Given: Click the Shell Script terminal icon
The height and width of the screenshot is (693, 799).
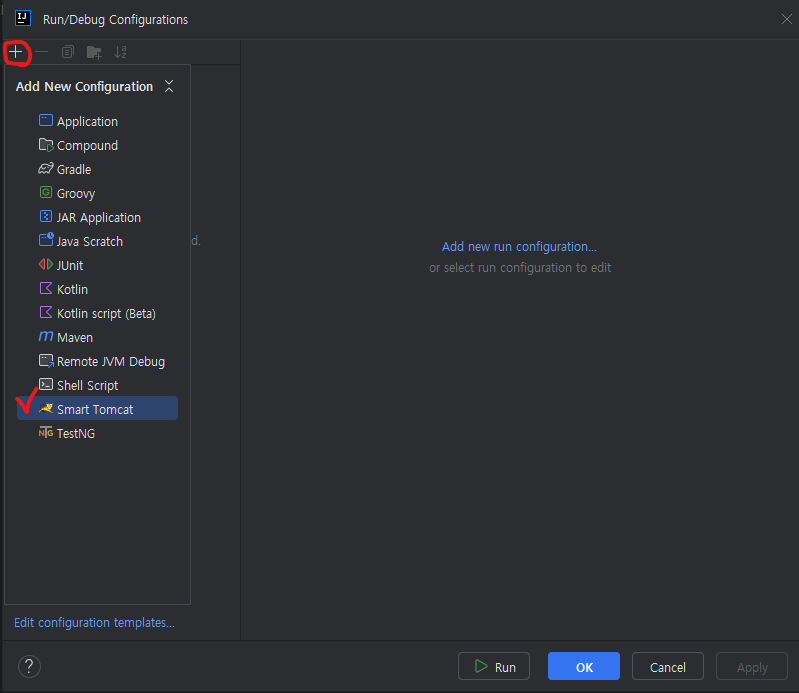Looking at the screenshot, I should pyautogui.click(x=46, y=384).
